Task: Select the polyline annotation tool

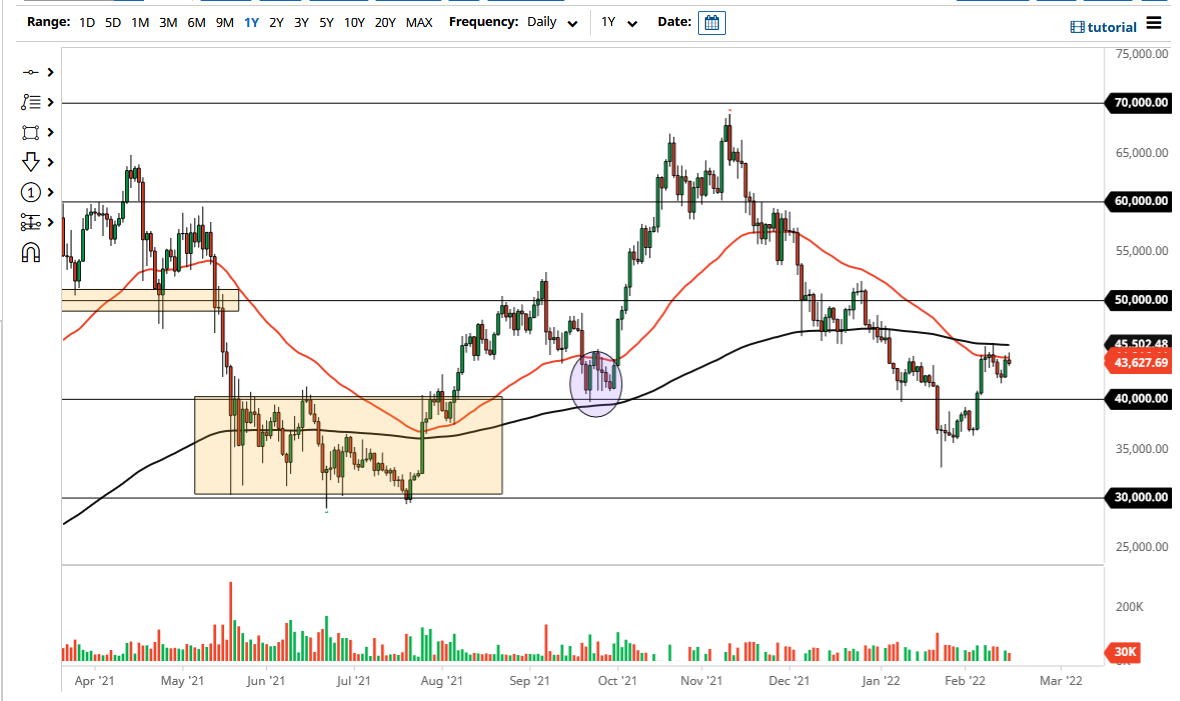Action: [x=29, y=102]
